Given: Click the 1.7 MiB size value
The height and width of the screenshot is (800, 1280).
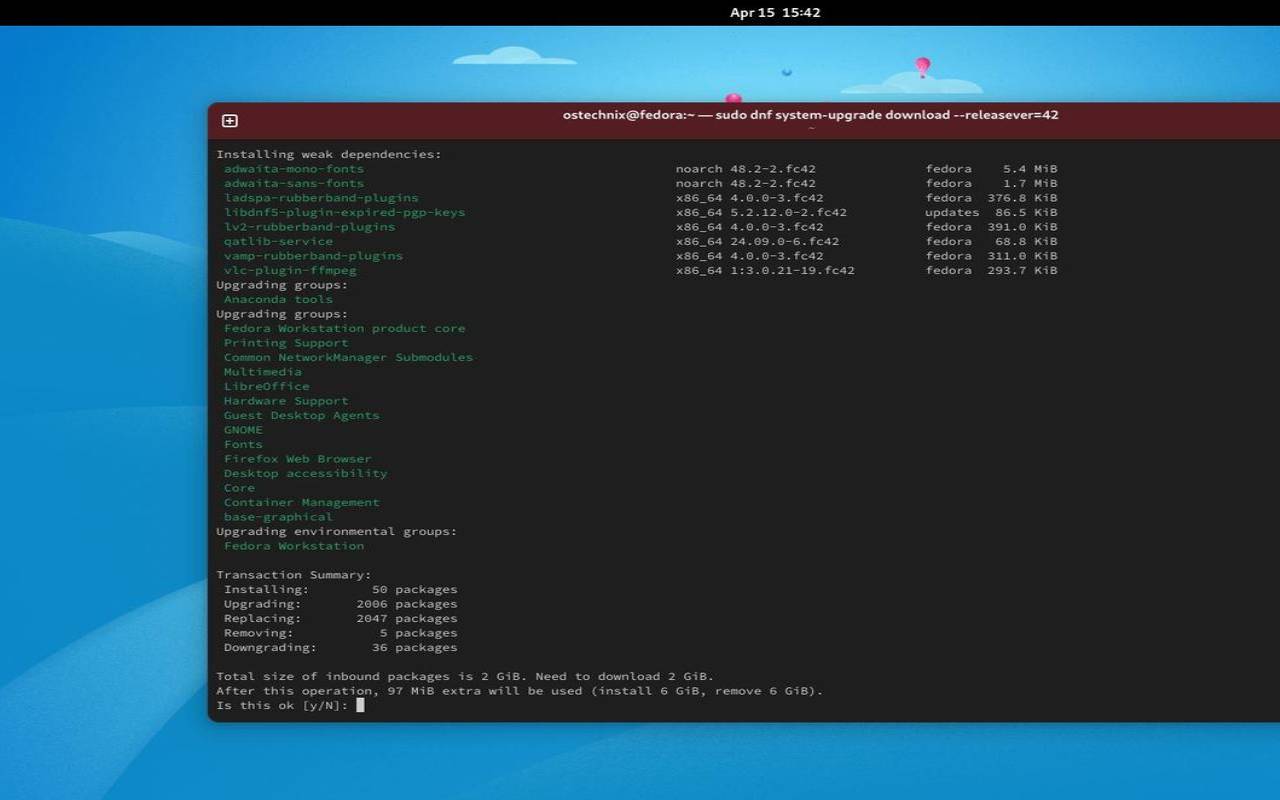Looking at the screenshot, I should [x=1030, y=183].
